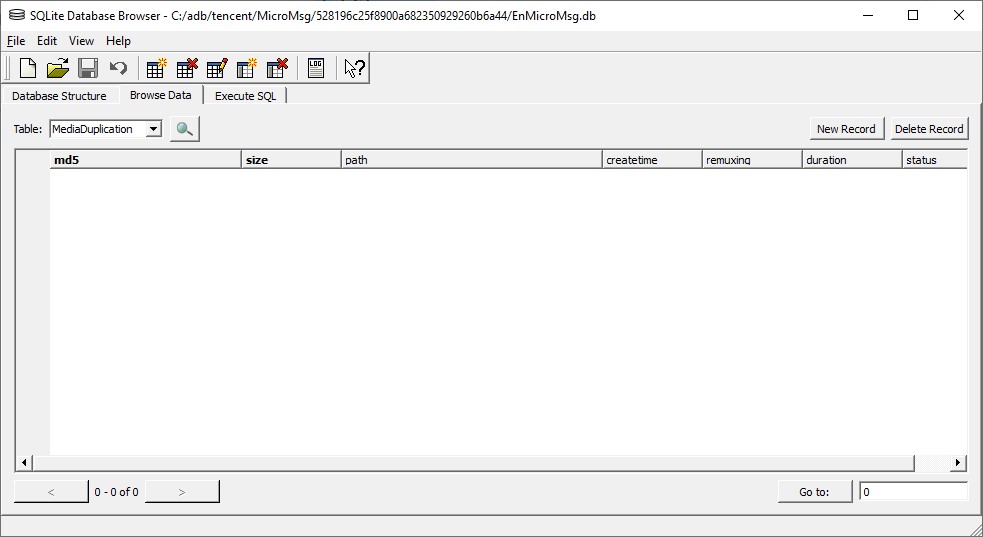Click the createtime column header
The height and width of the screenshot is (537, 983).
[x=652, y=160]
